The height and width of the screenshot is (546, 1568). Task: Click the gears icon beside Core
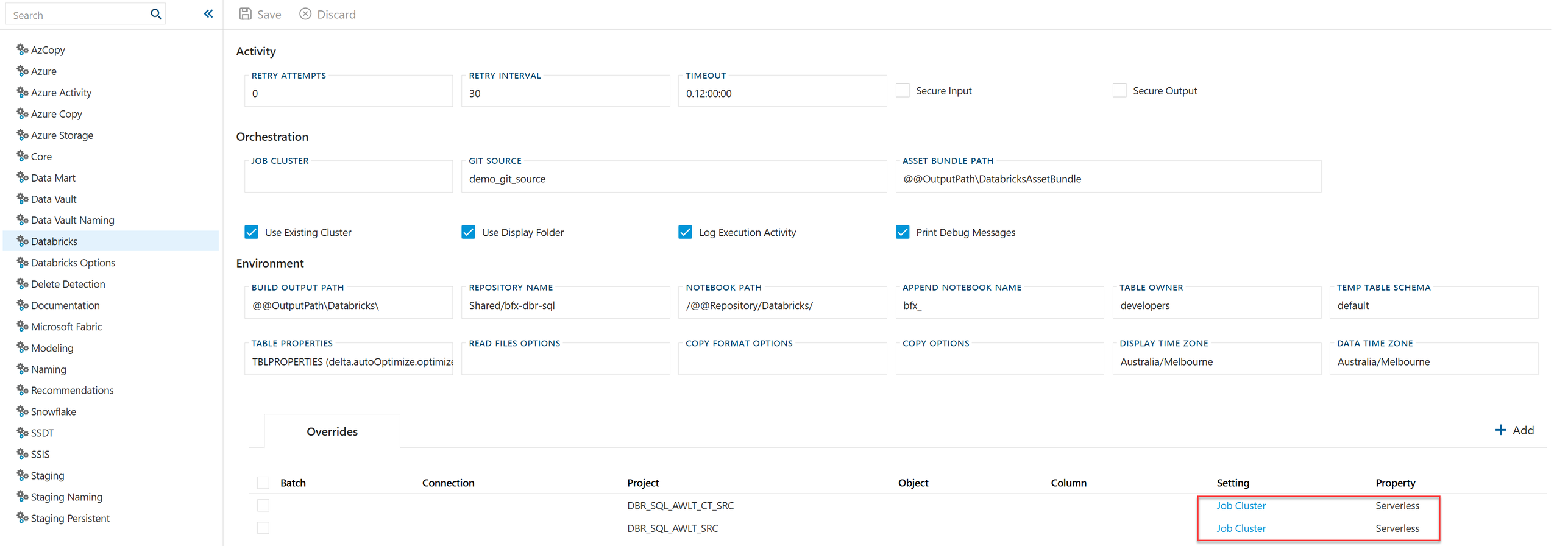click(23, 156)
